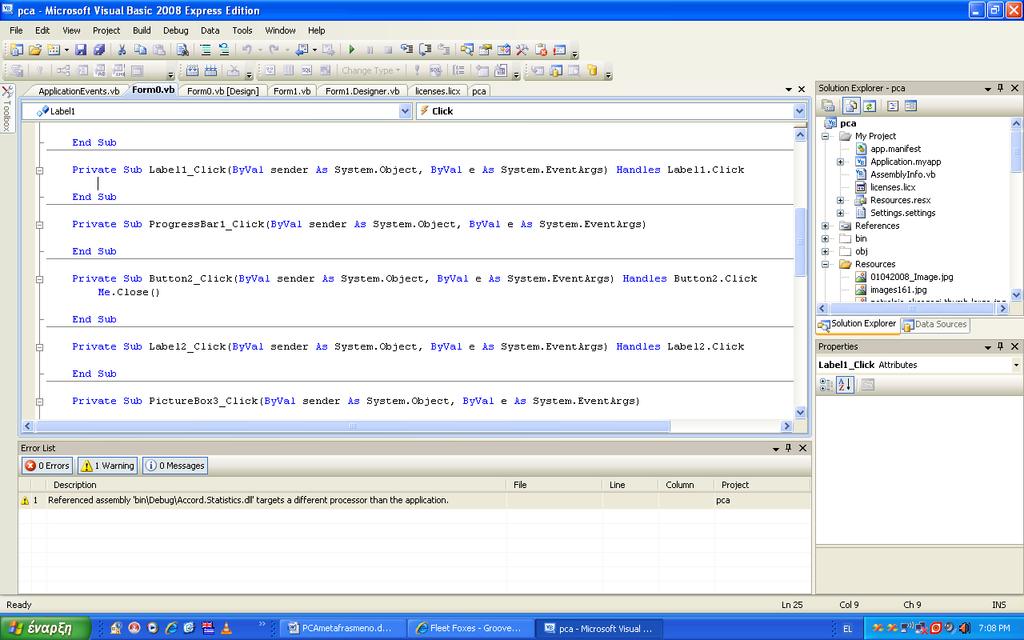
Task: Select images161.jpg in Solution Explorer
Action: tap(898, 290)
